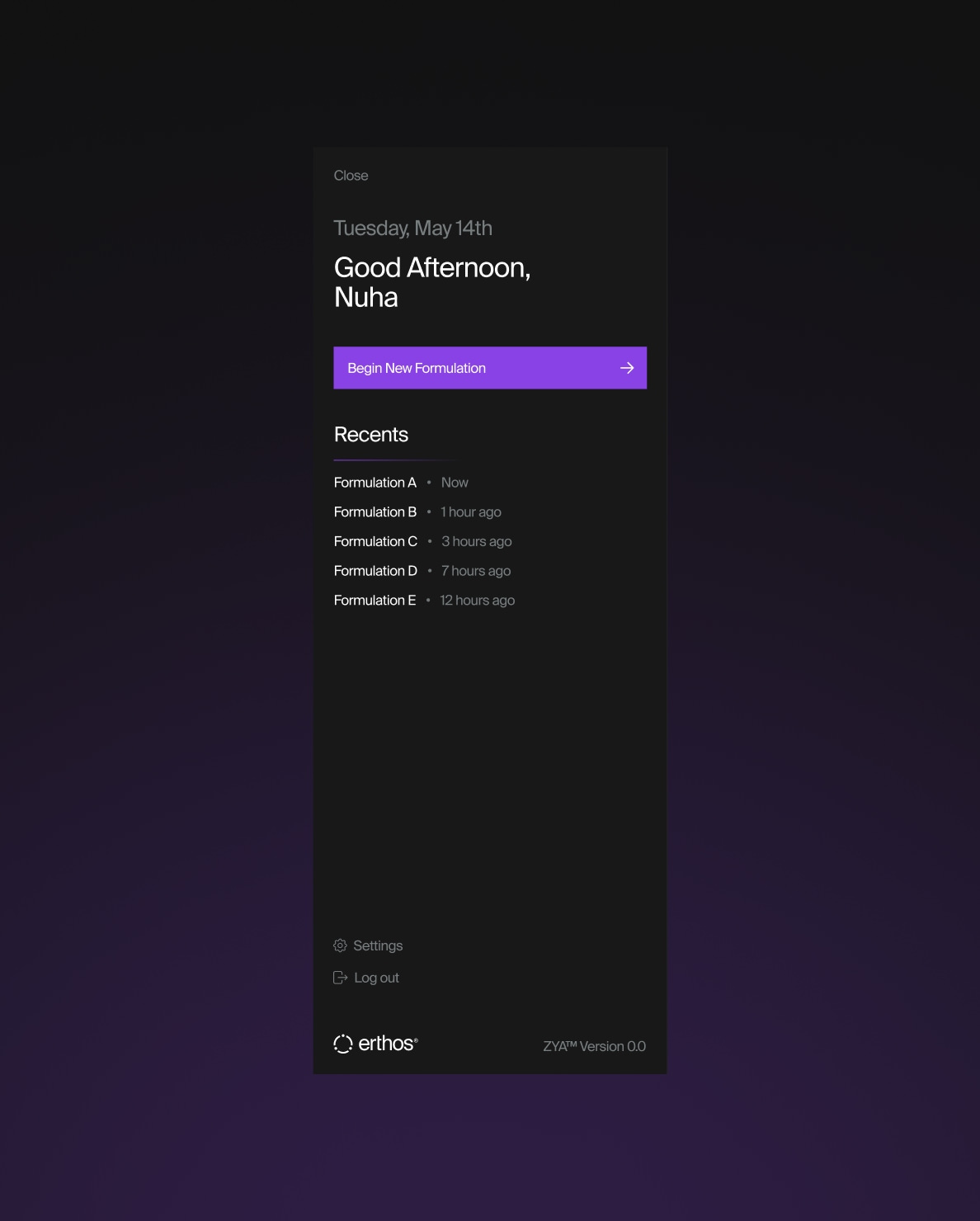The width and height of the screenshot is (980, 1221).
Task: Click the '12 hours ago' timestamp
Action: (x=478, y=601)
